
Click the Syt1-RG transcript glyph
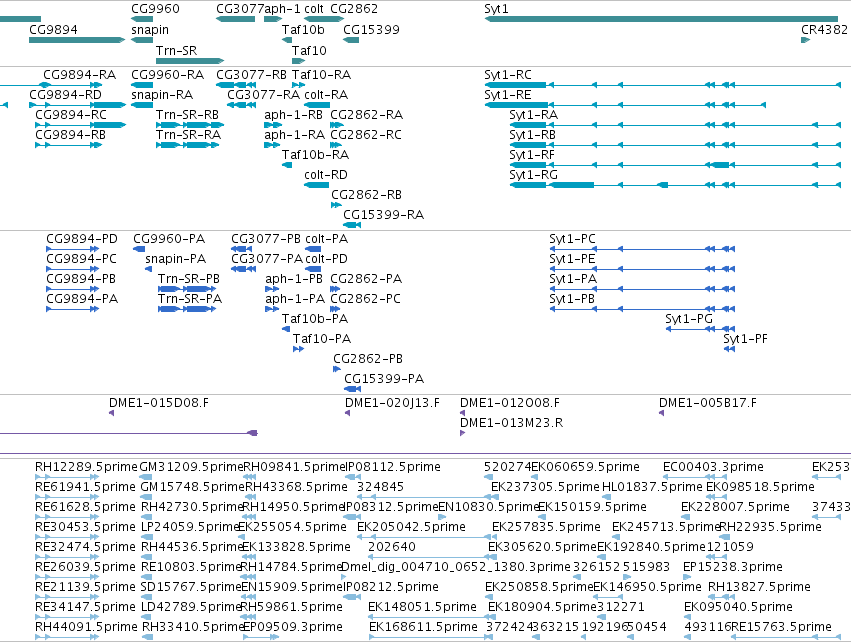click(675, 185)
